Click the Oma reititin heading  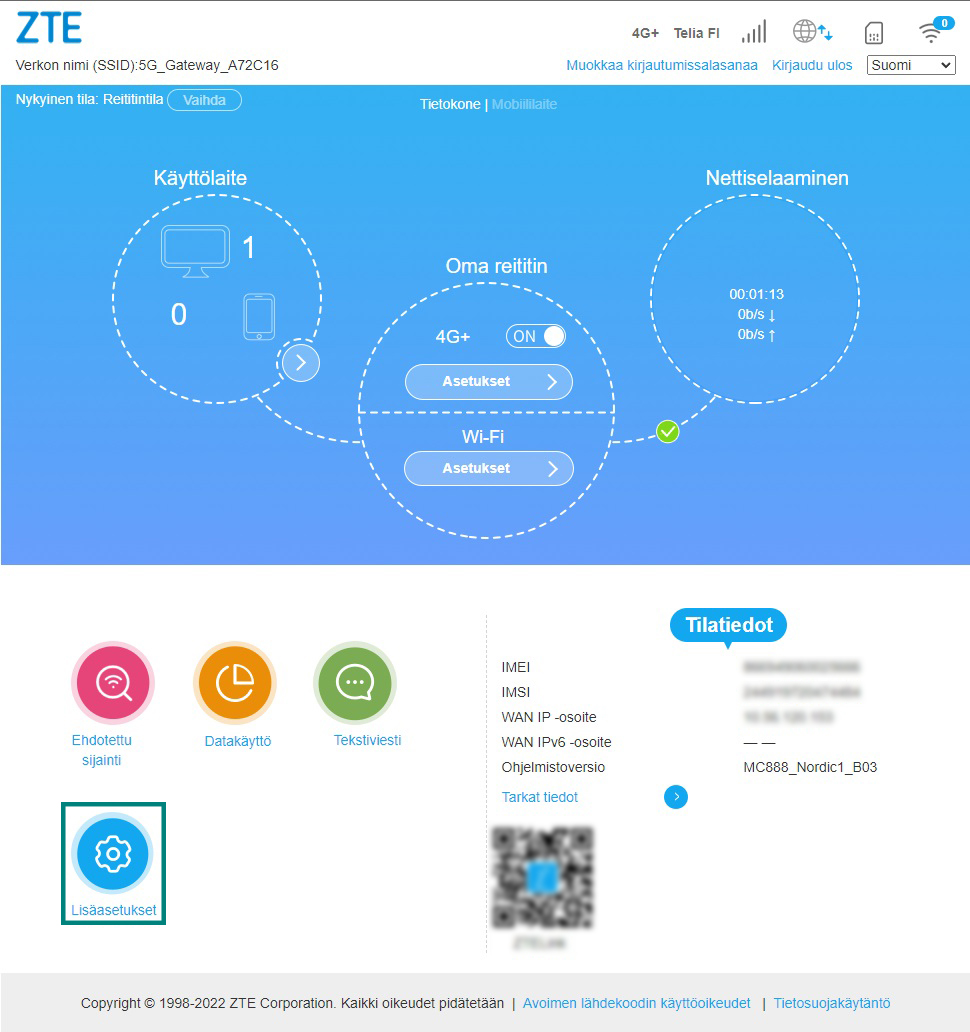pos(496,266)
